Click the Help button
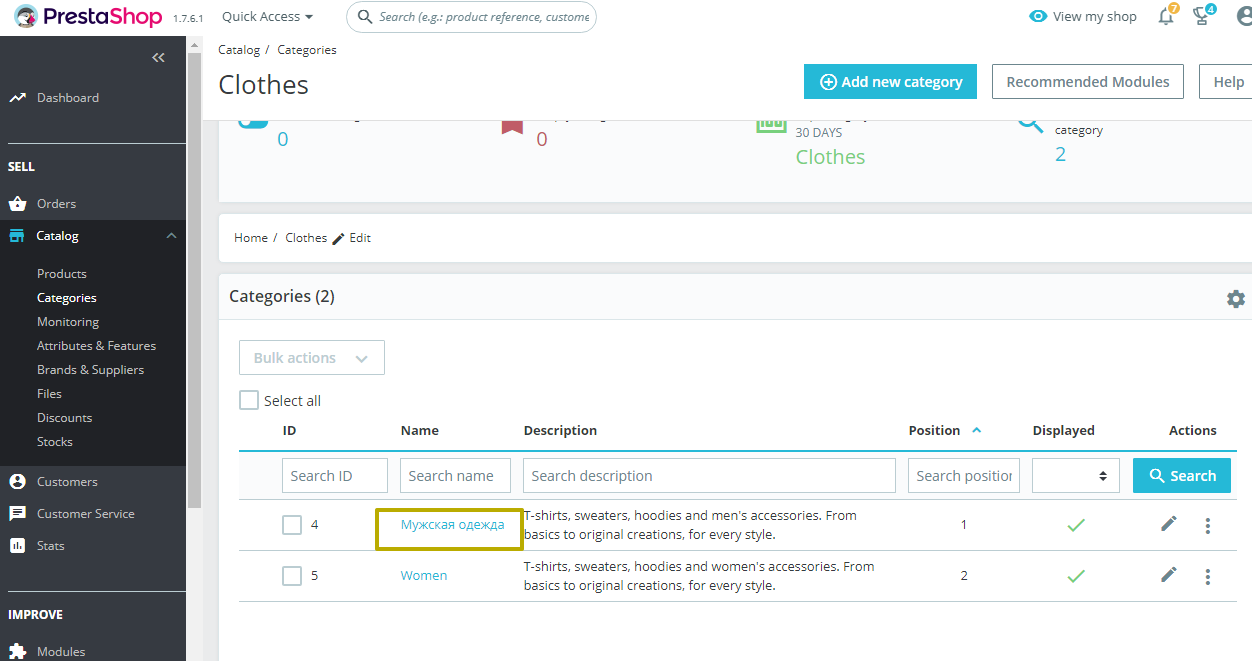The image size is (1252, 661). click(1228, 82)
